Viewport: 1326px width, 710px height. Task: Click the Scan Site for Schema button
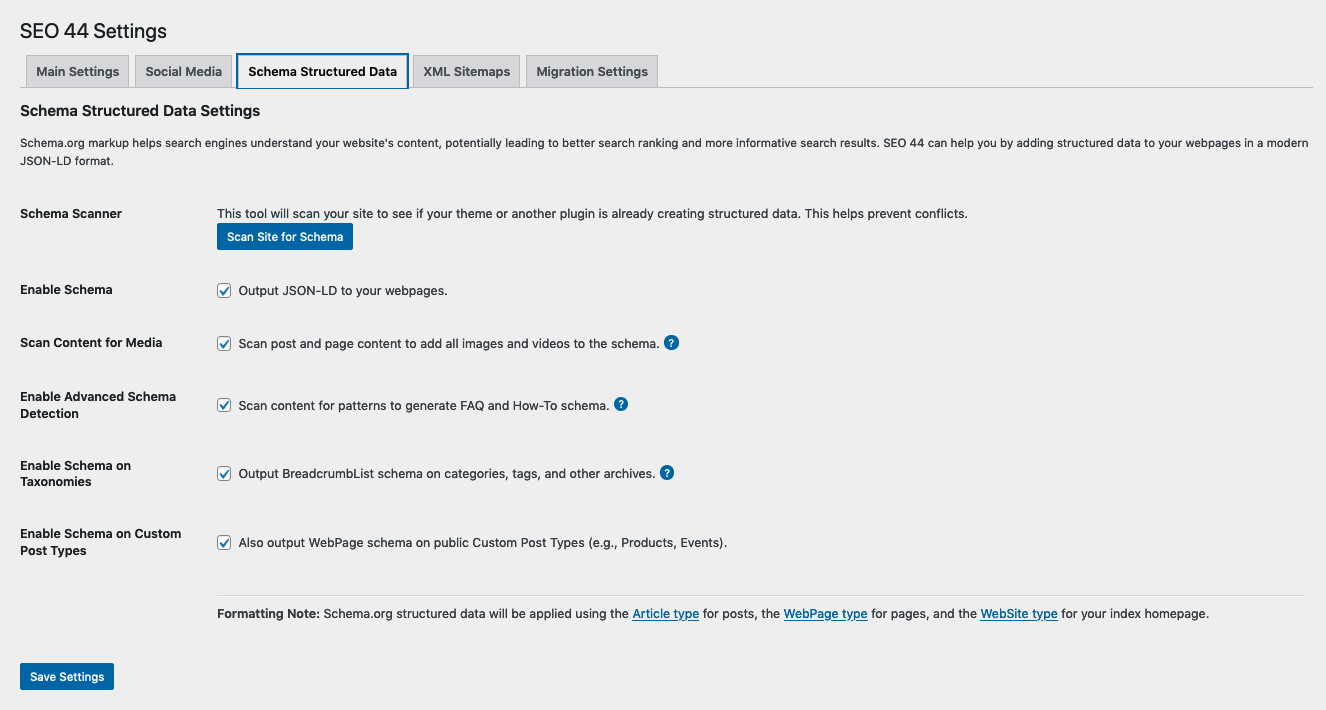284,236
